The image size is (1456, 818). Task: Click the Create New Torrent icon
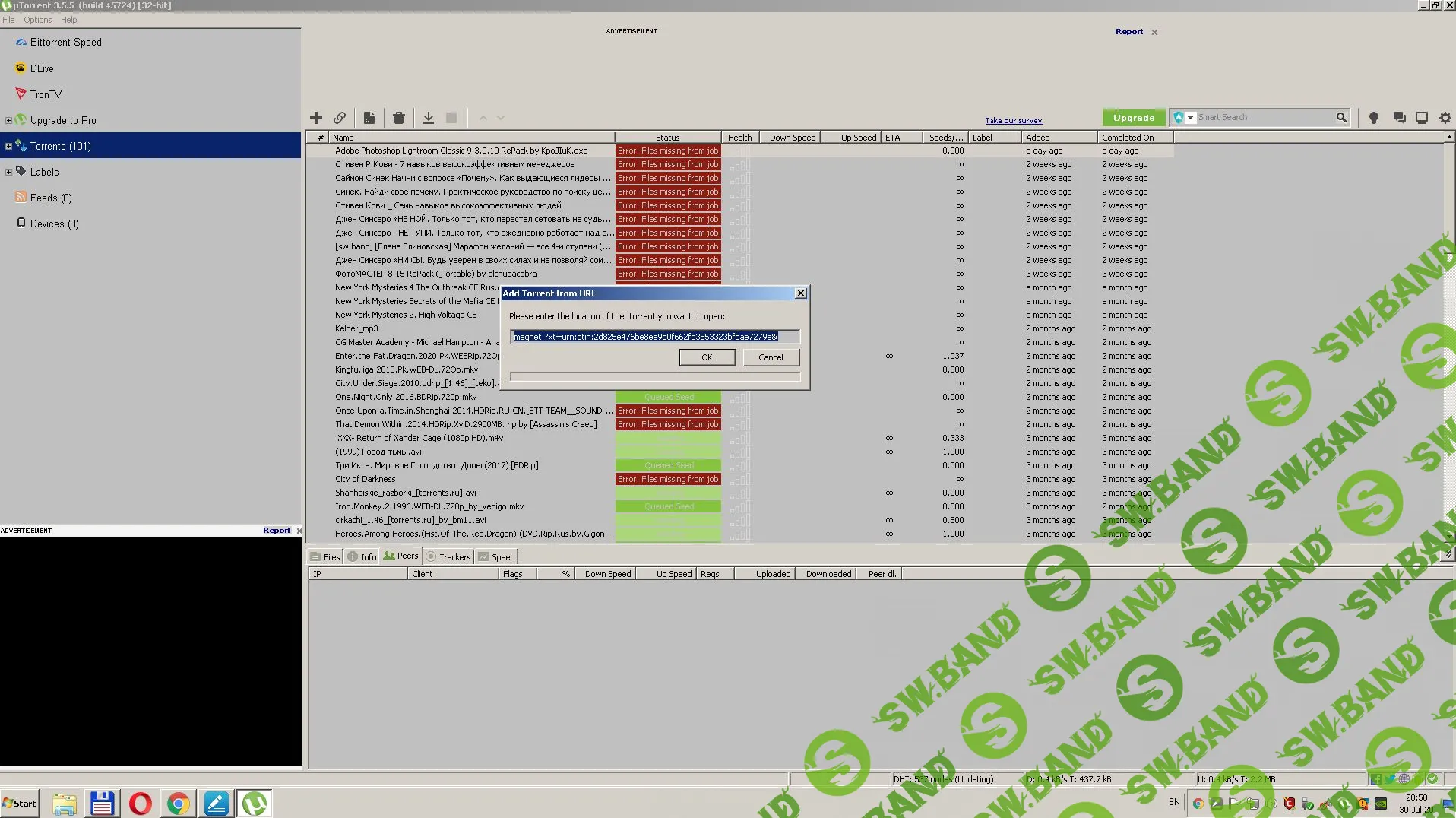[369, 118]
